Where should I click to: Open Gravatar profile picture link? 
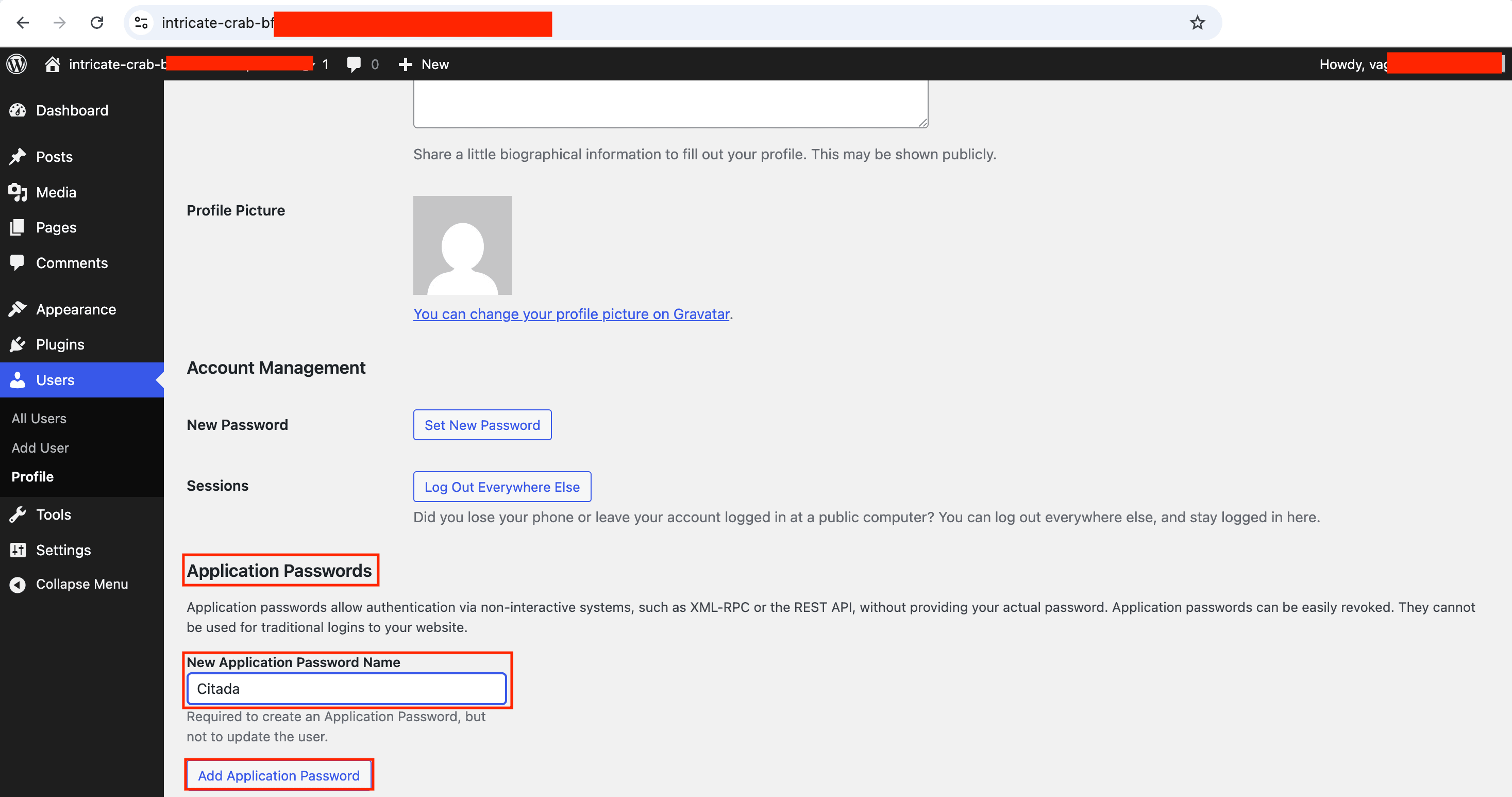pos(571,314)
